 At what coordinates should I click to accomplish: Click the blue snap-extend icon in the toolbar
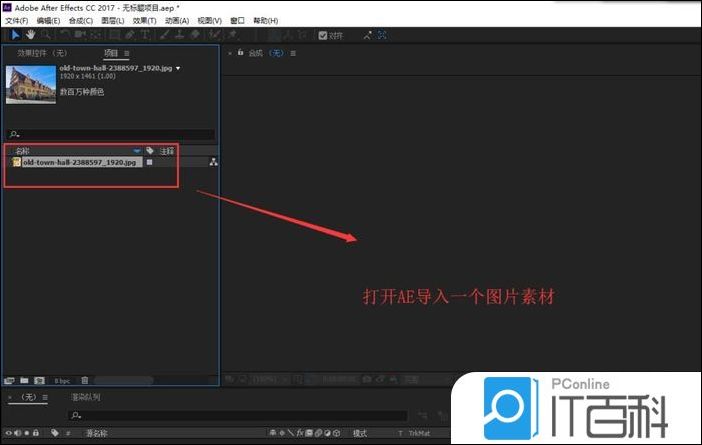click(382, 35)
